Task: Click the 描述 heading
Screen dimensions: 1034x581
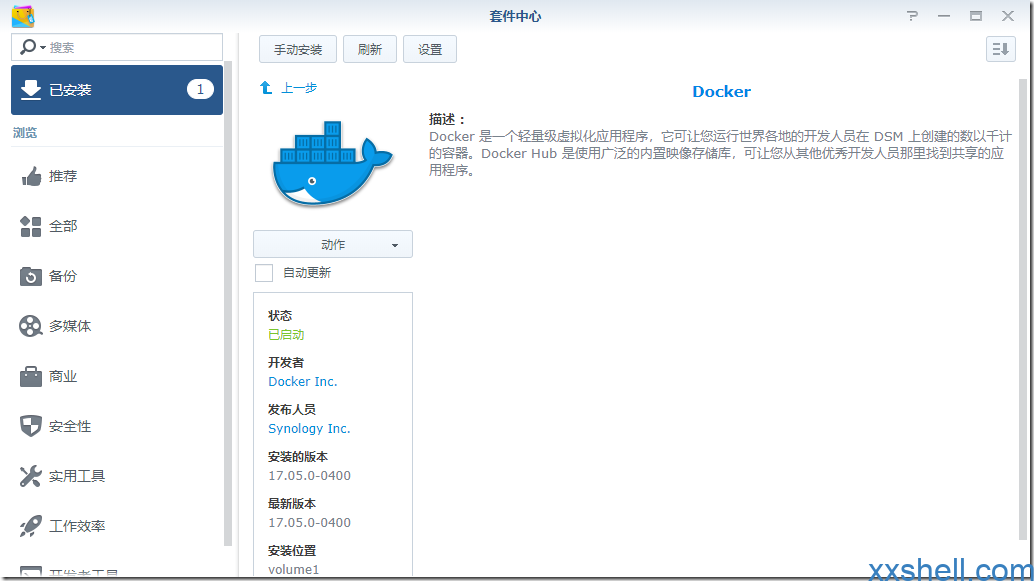Action: (x=448, y=119)
